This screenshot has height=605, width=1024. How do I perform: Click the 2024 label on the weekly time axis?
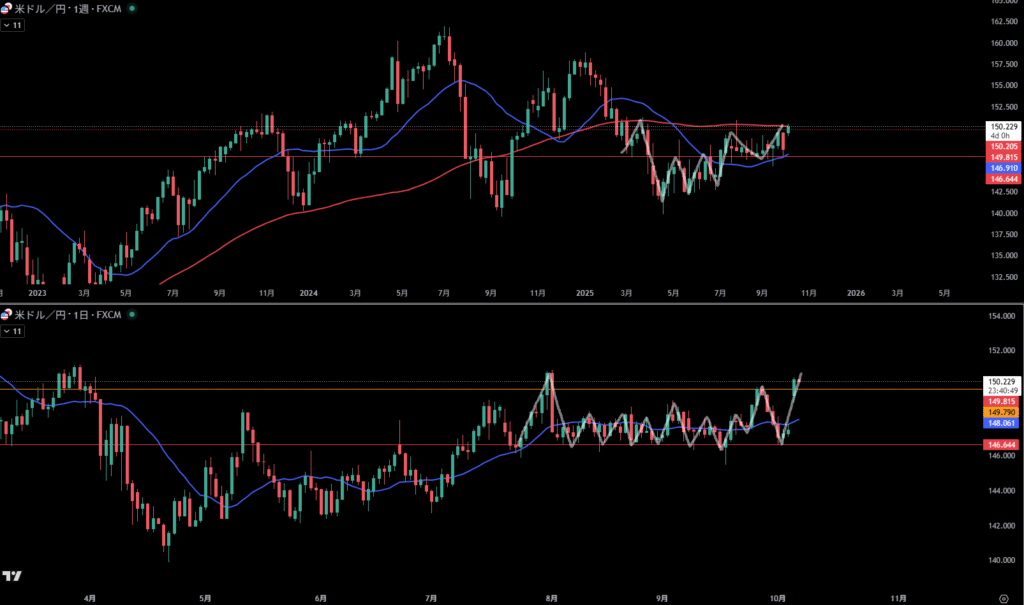pyautogui.click(x=308, y=293)
